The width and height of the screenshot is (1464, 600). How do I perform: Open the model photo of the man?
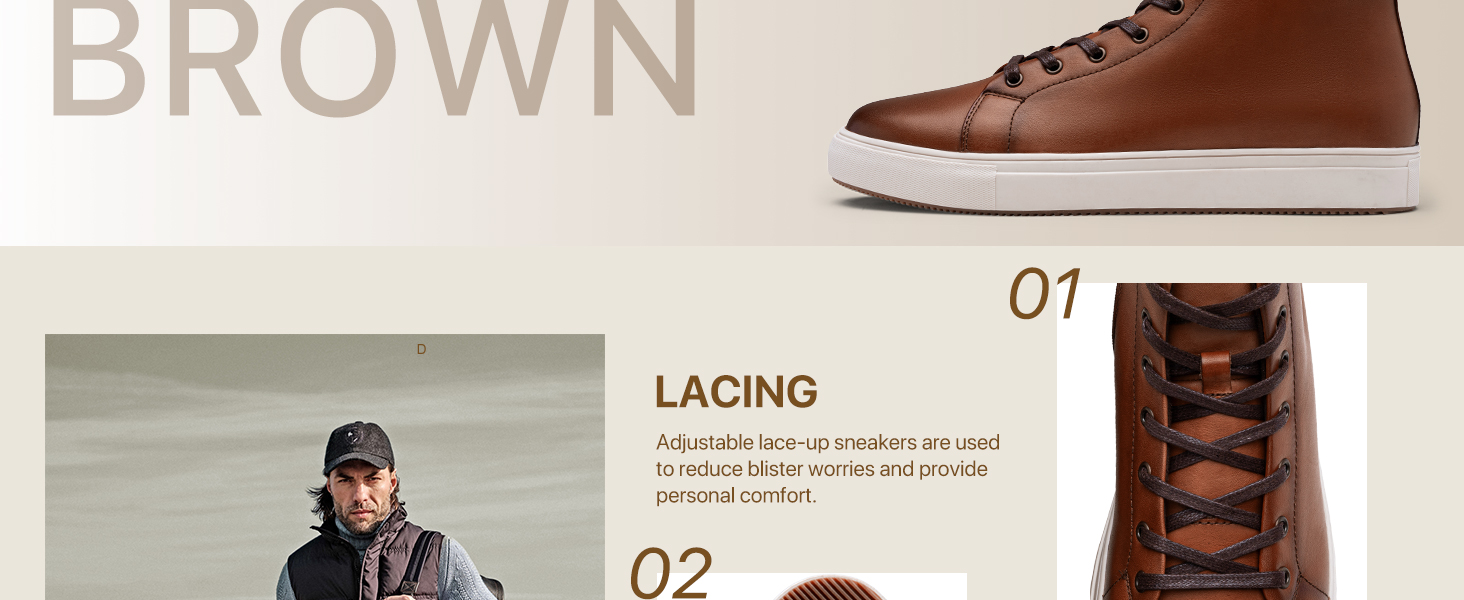point(325,467)
